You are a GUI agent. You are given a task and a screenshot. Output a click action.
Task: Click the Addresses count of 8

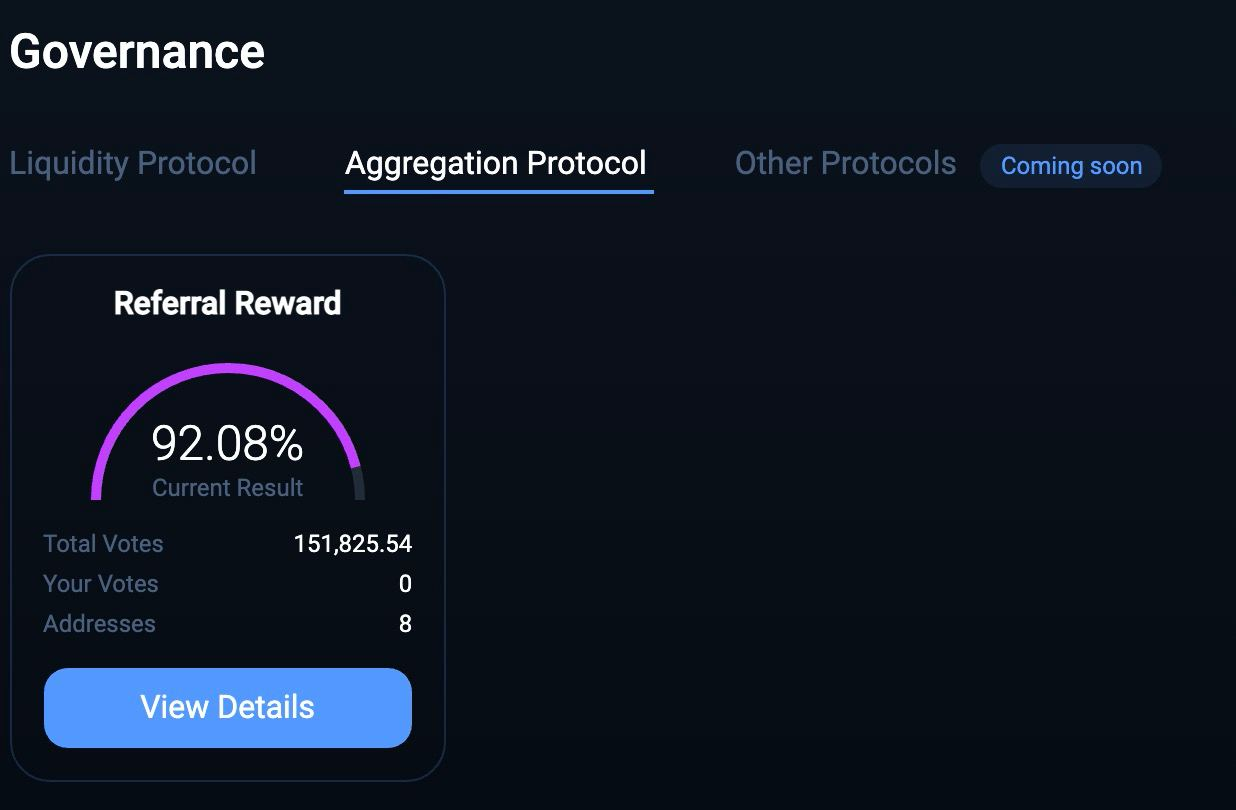405,624
